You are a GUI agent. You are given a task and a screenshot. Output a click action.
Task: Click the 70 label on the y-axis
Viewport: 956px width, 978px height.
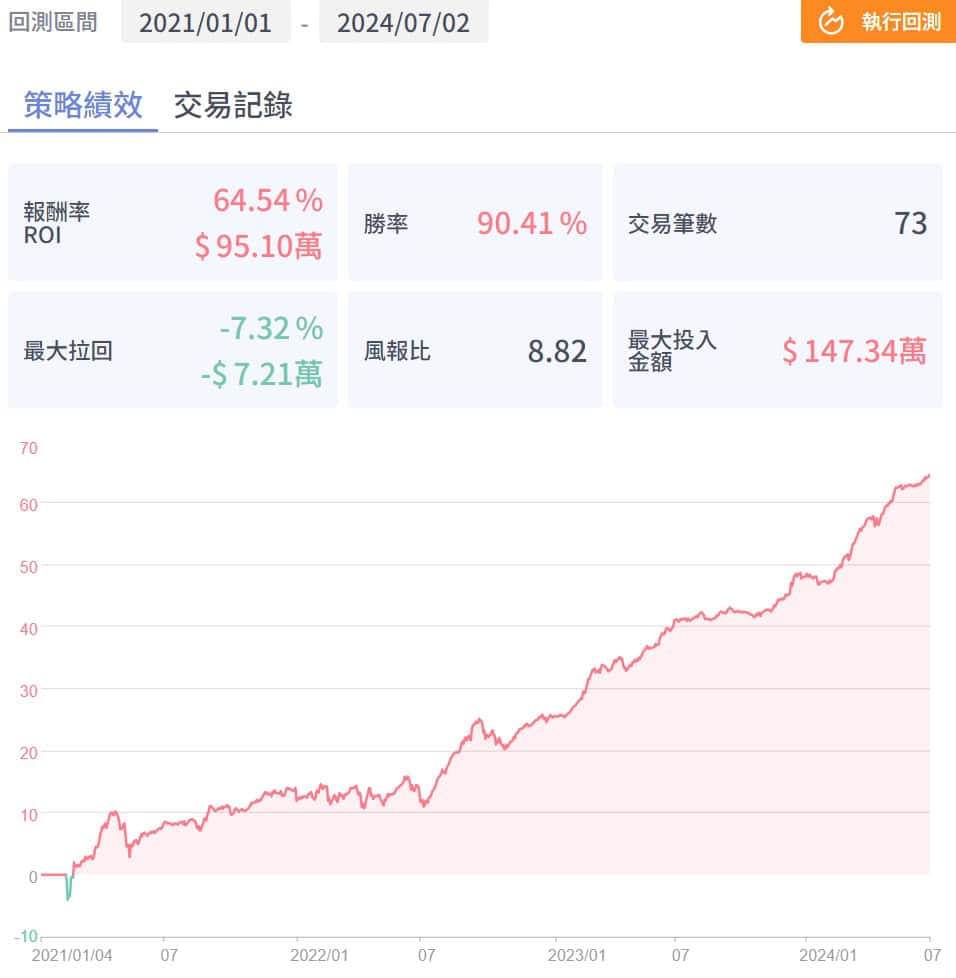[x=28, y=448]
